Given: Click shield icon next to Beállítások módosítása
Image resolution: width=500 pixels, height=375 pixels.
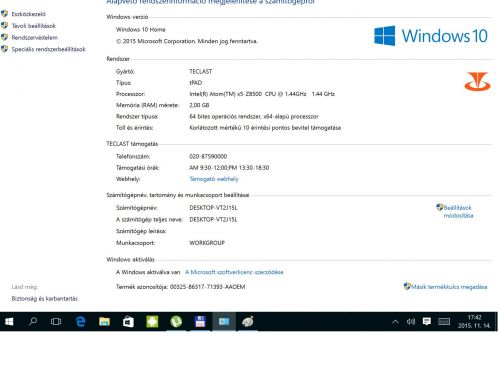Looking at the screenshot, I should pyautogui.click(x=440, y=207).
